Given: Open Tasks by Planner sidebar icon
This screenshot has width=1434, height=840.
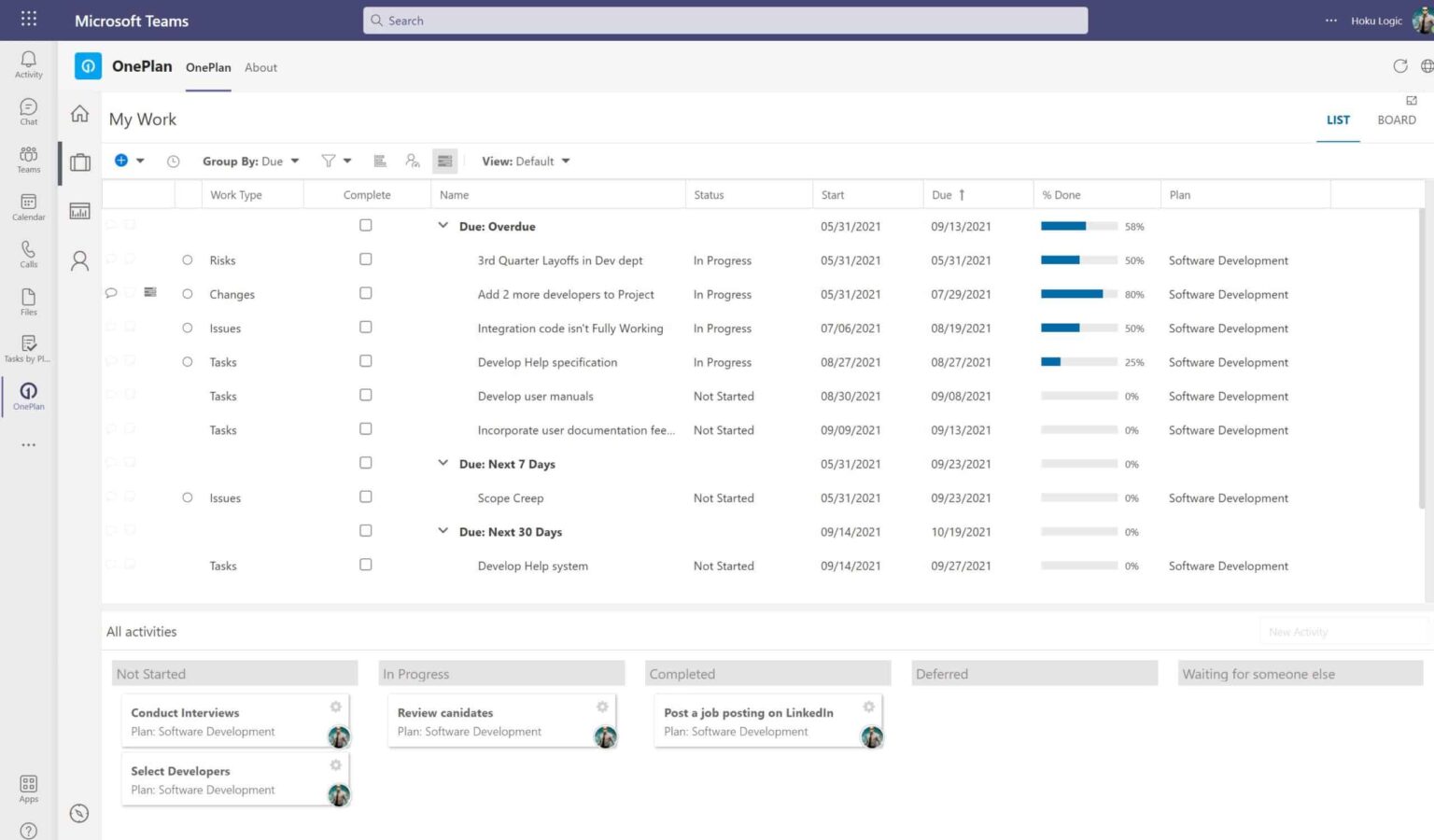Looking at the screenshot, I should (x=29, y=349).
